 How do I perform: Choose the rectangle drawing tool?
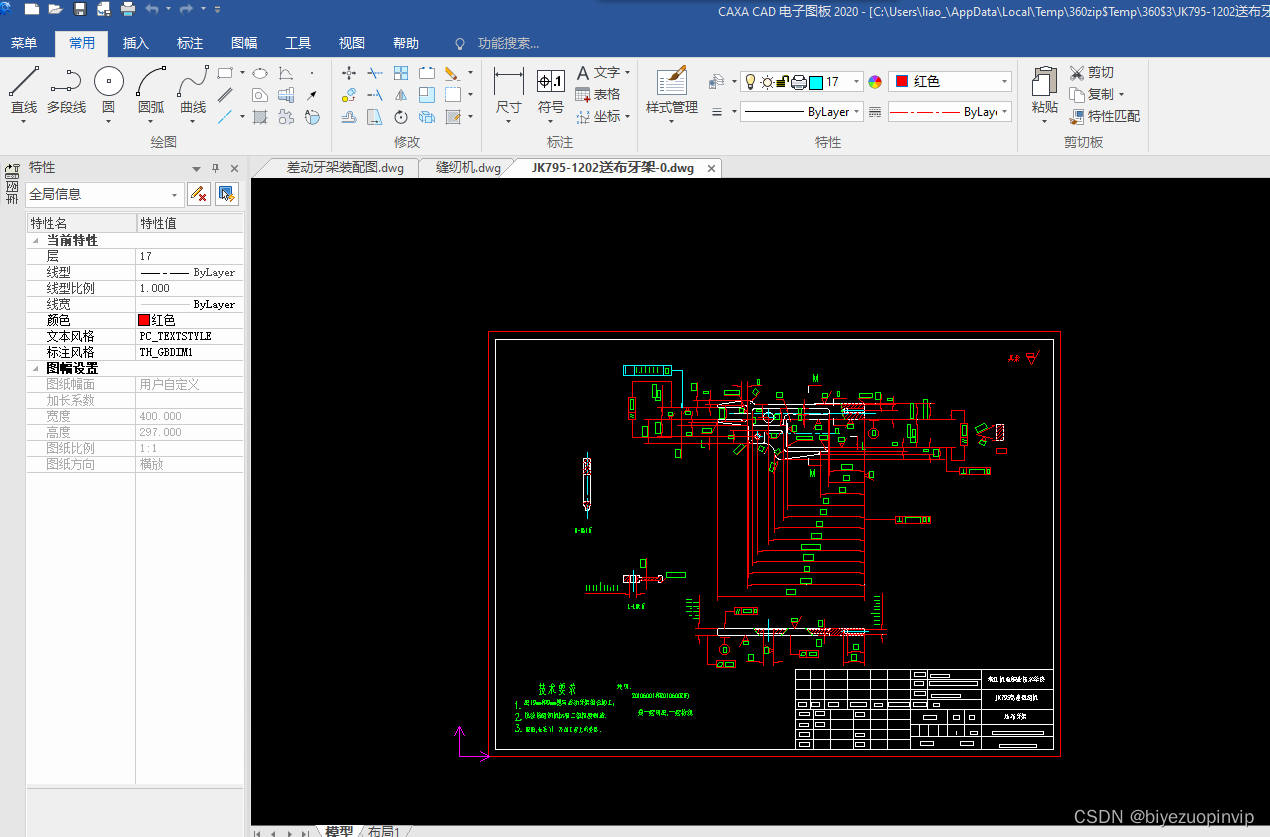[x=226, y=73]
